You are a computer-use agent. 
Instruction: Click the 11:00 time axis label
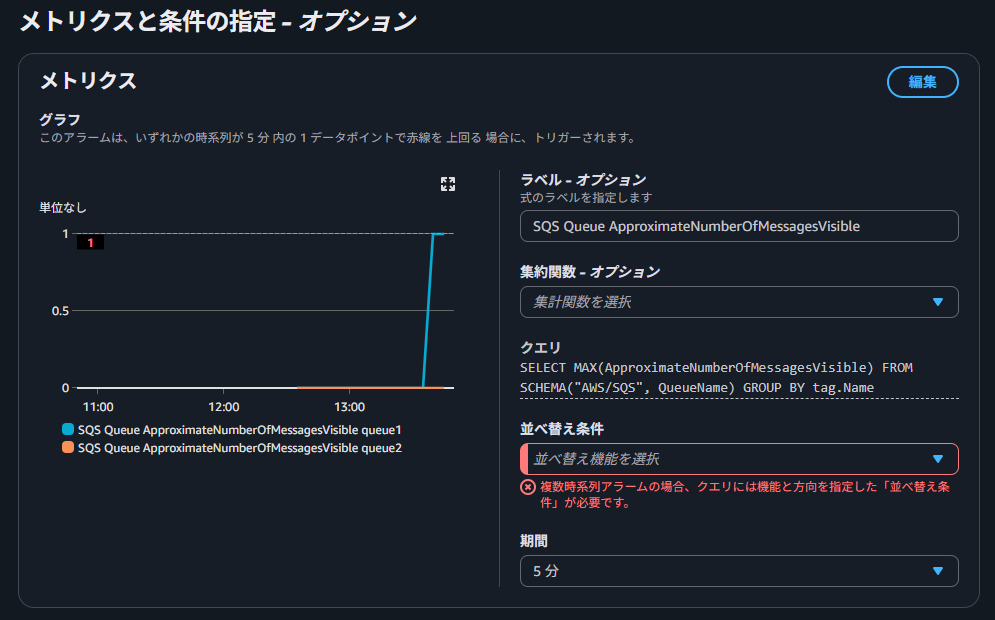(x=98, y=407)
